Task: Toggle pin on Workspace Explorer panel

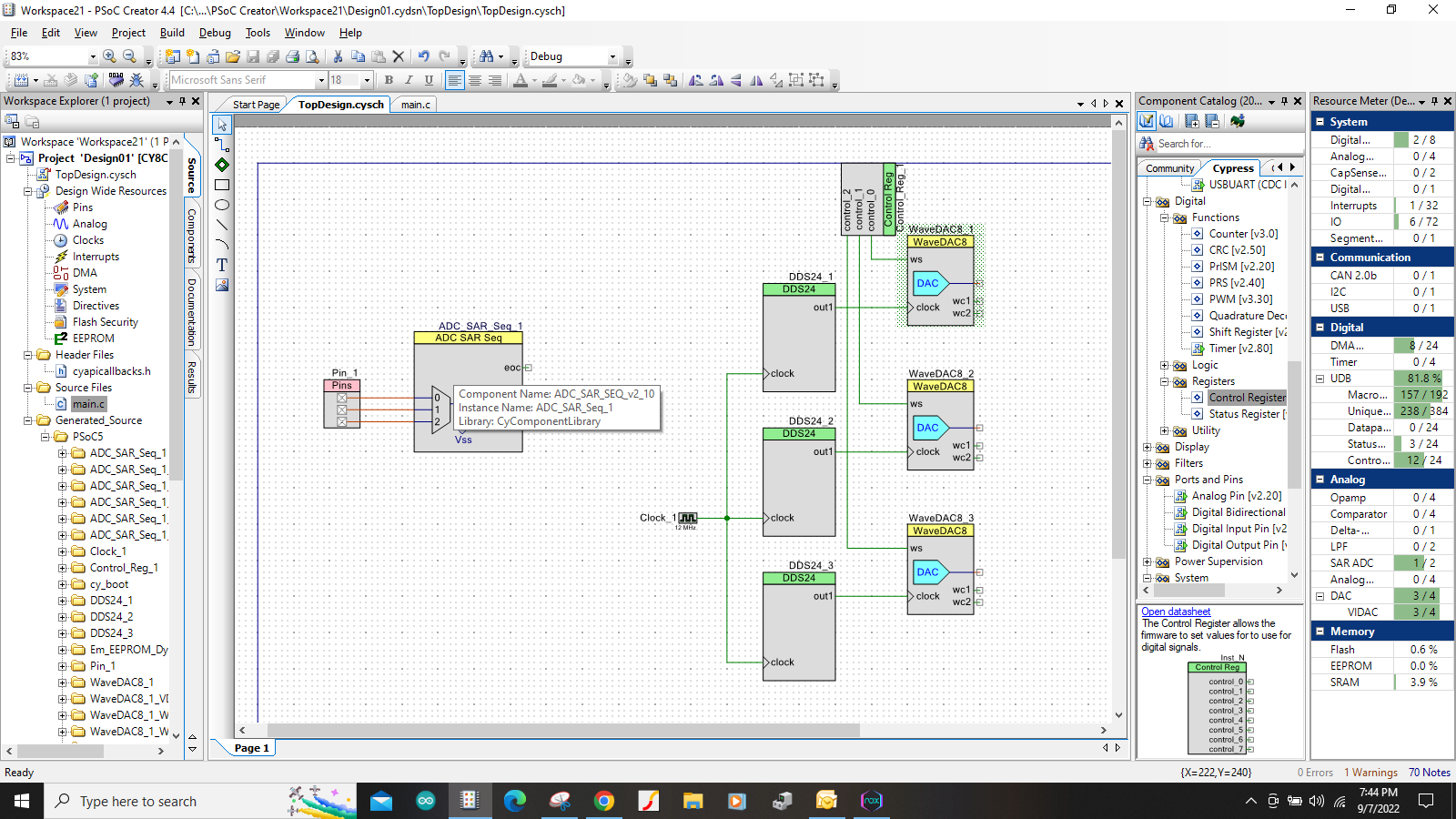Action: [x=182, y=101]
